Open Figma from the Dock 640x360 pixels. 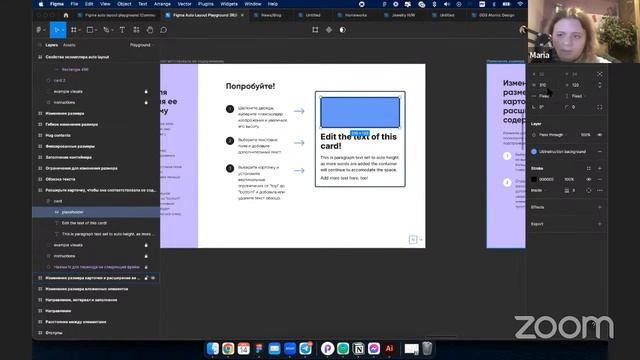pos(259,349)
